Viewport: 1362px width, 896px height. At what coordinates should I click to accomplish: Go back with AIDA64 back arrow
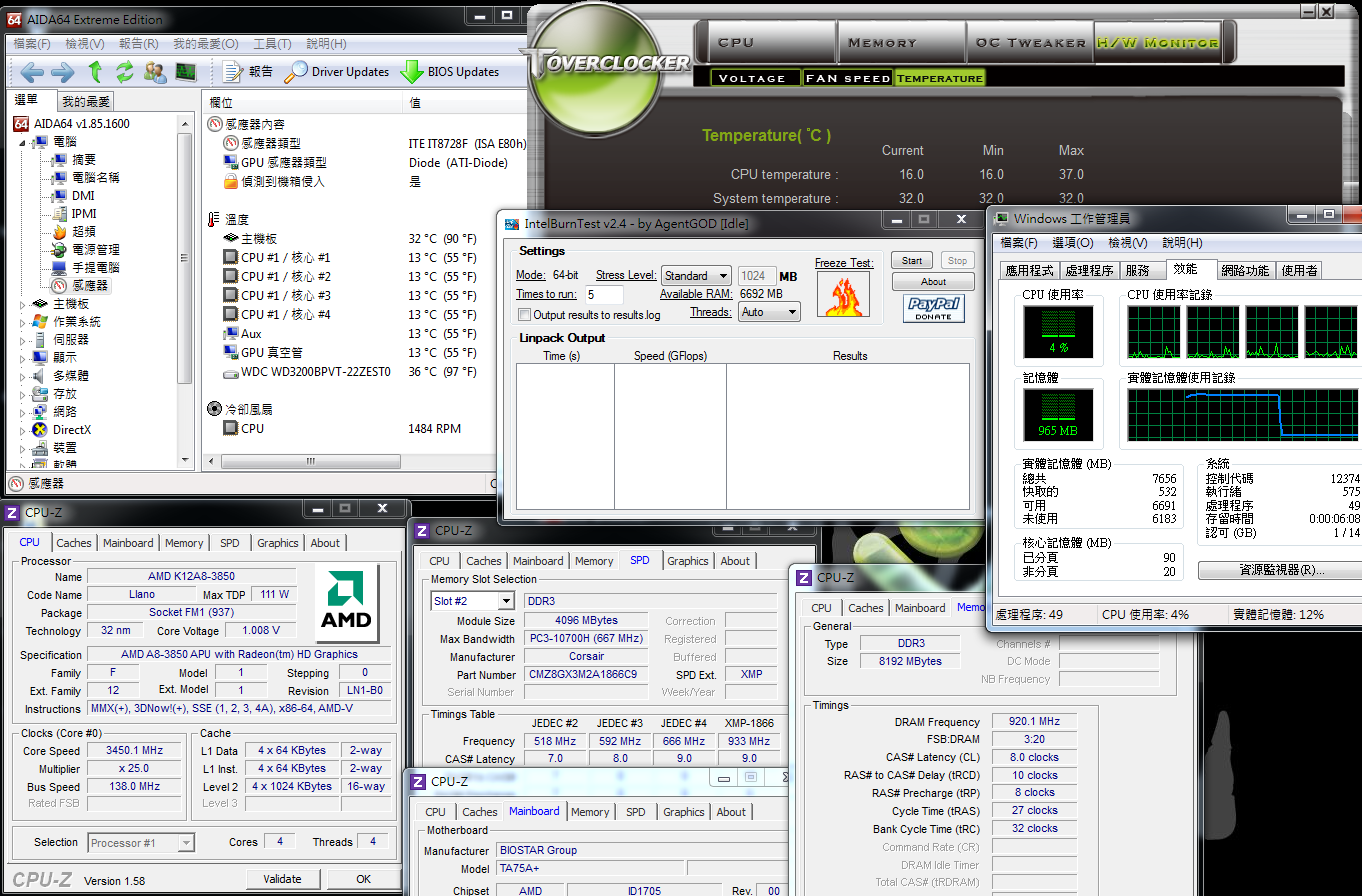click(32, 72)
